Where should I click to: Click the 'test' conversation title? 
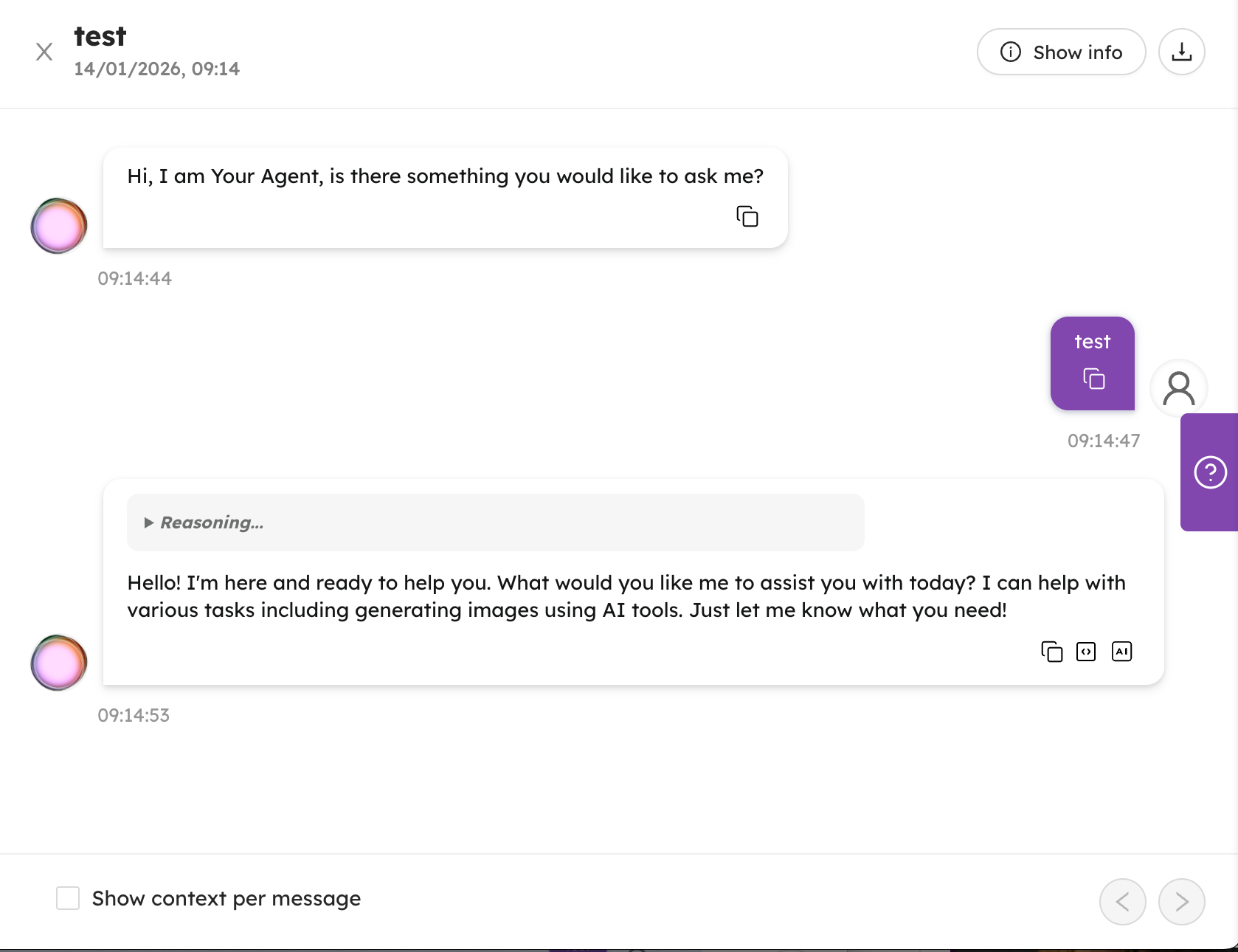(x=100, y=36)
